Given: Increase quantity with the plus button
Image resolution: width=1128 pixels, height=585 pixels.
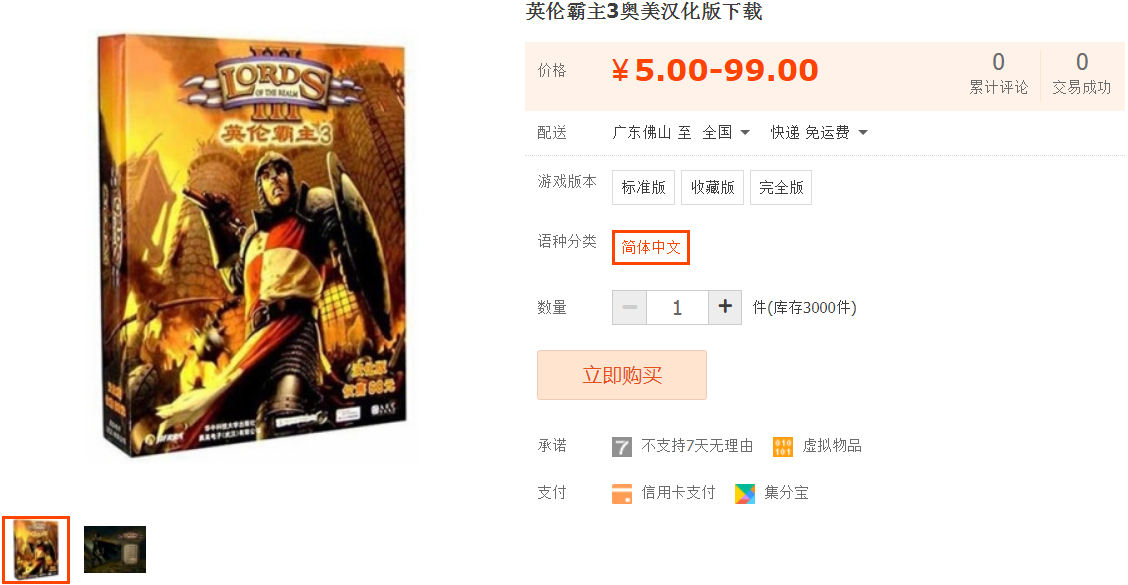Looking at the screenshot, I should click(725, 307).
